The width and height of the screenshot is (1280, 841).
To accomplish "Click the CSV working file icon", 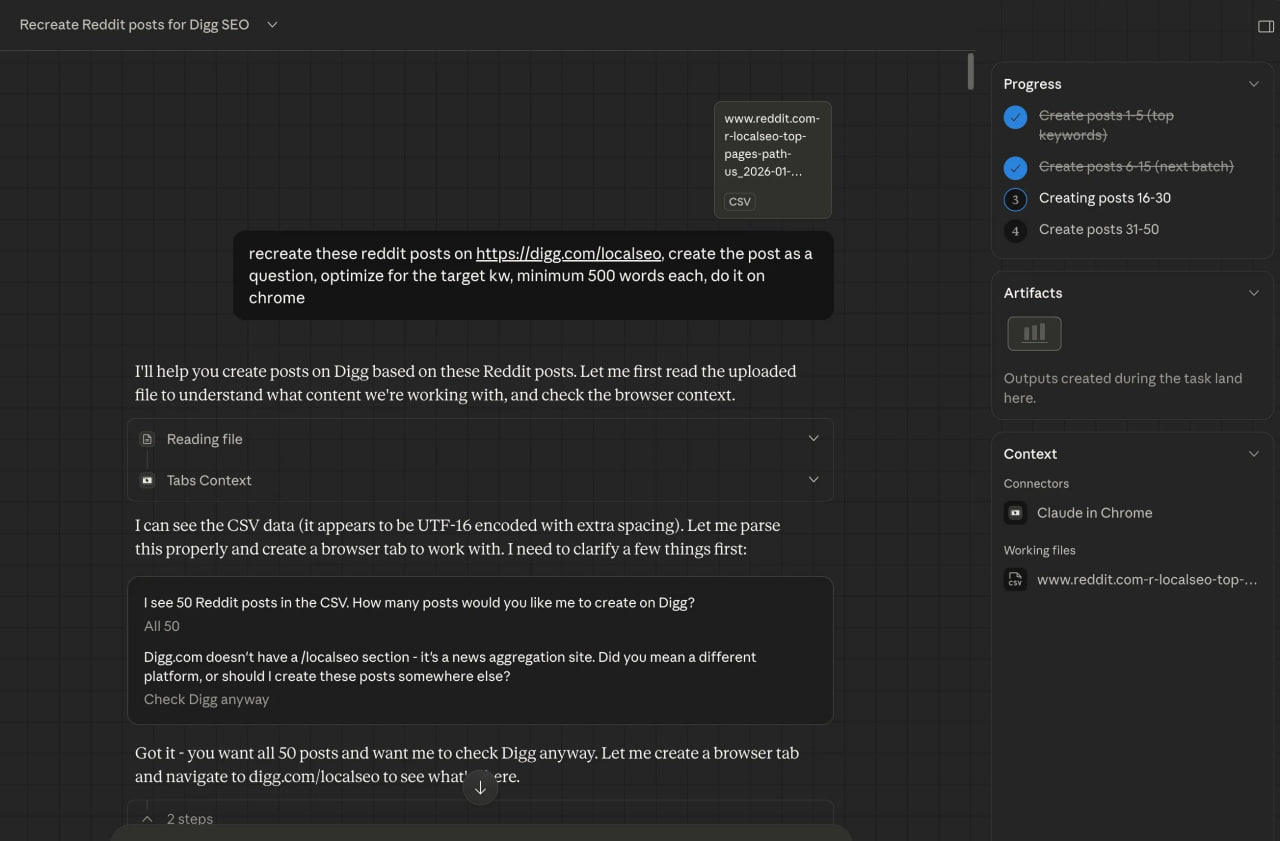I will click(x=1015, y=580).
